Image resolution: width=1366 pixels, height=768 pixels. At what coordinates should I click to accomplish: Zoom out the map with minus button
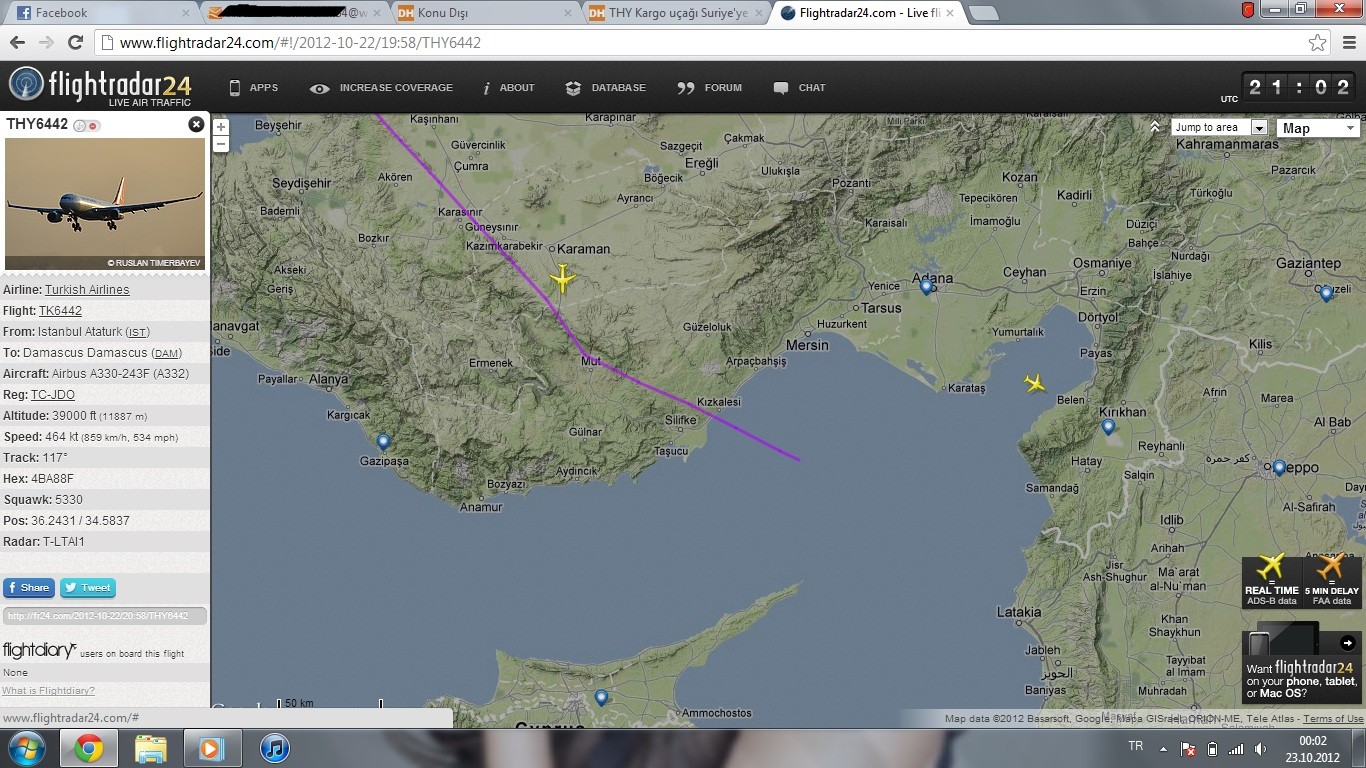coord(221,144)
